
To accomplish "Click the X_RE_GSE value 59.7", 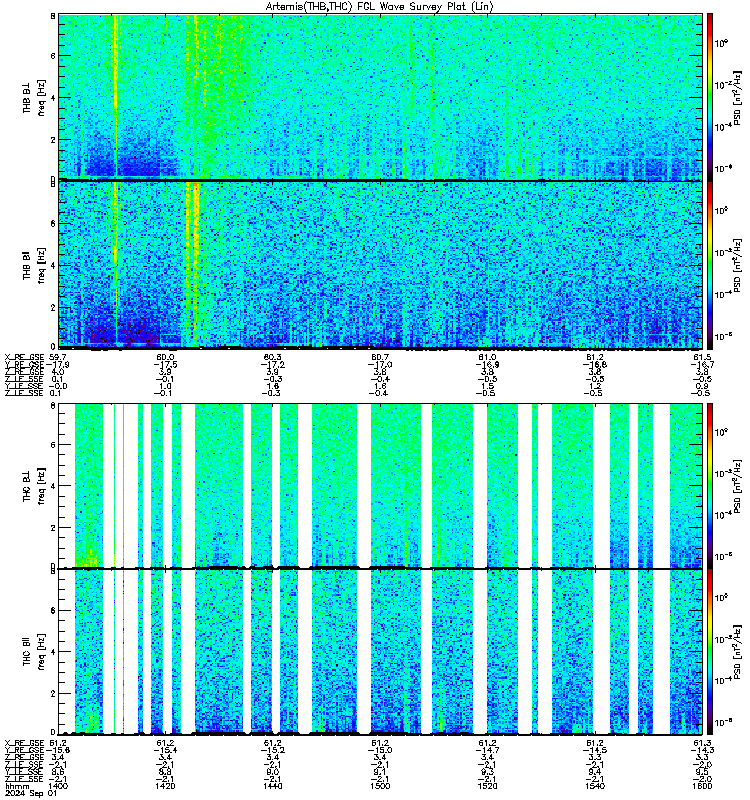I will pos(58,357).
